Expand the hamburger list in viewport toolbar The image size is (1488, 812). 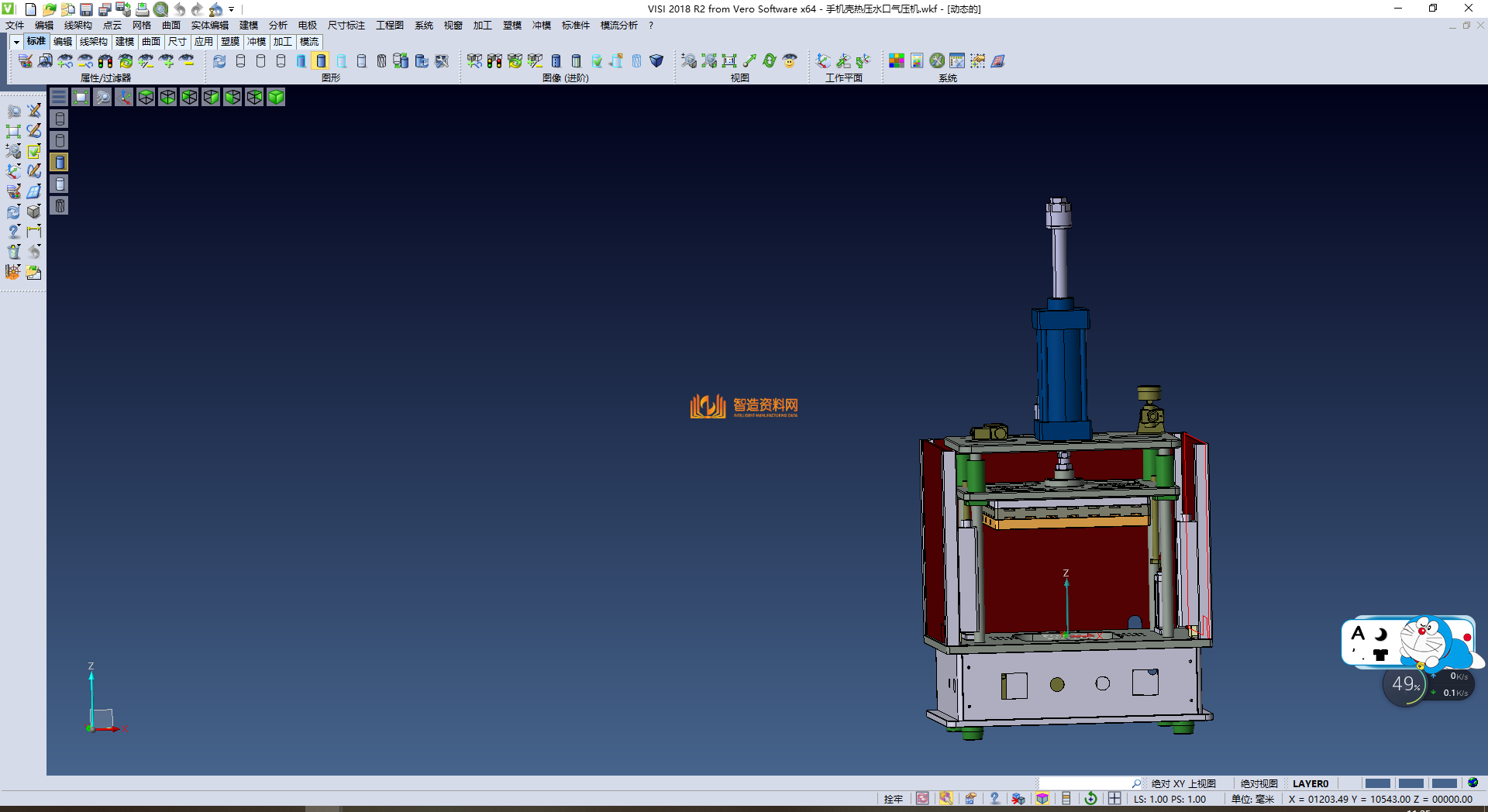coord(59,97)
